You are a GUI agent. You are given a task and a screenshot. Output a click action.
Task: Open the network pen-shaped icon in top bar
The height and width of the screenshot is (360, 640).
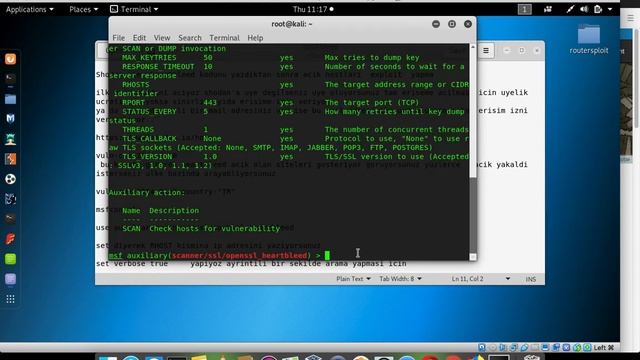point(570,9)
